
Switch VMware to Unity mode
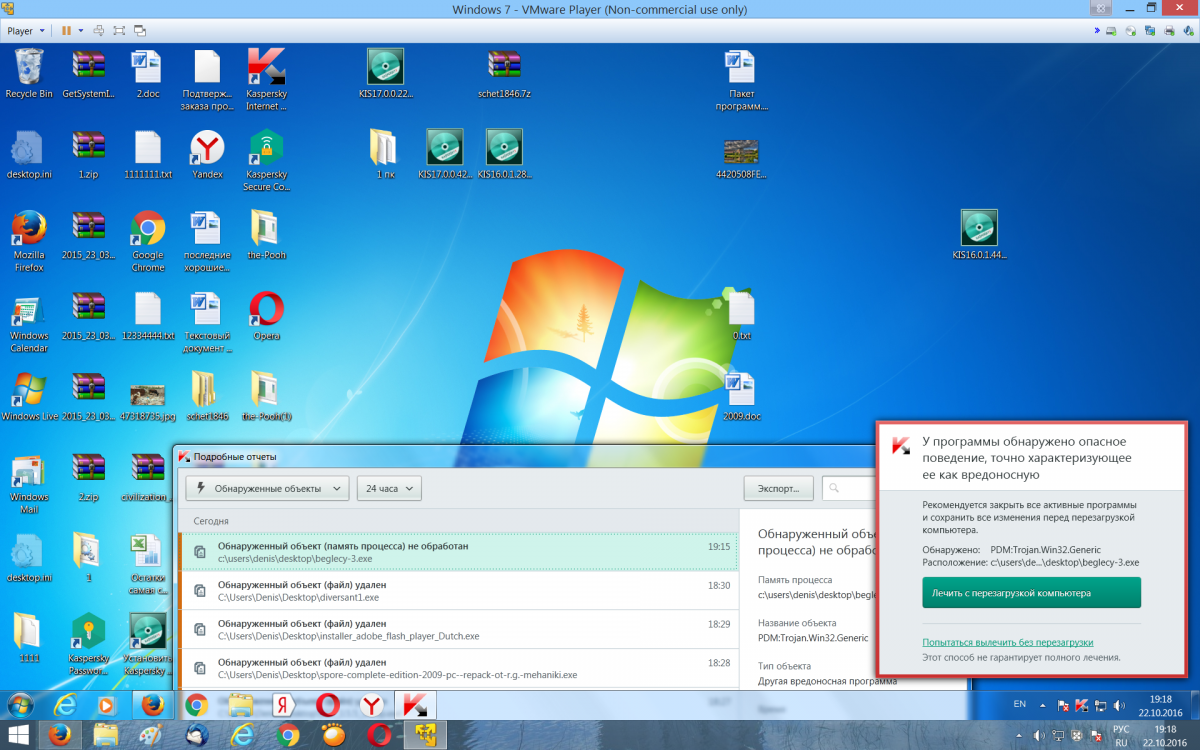pyautogui.click(x=140, y=31)
